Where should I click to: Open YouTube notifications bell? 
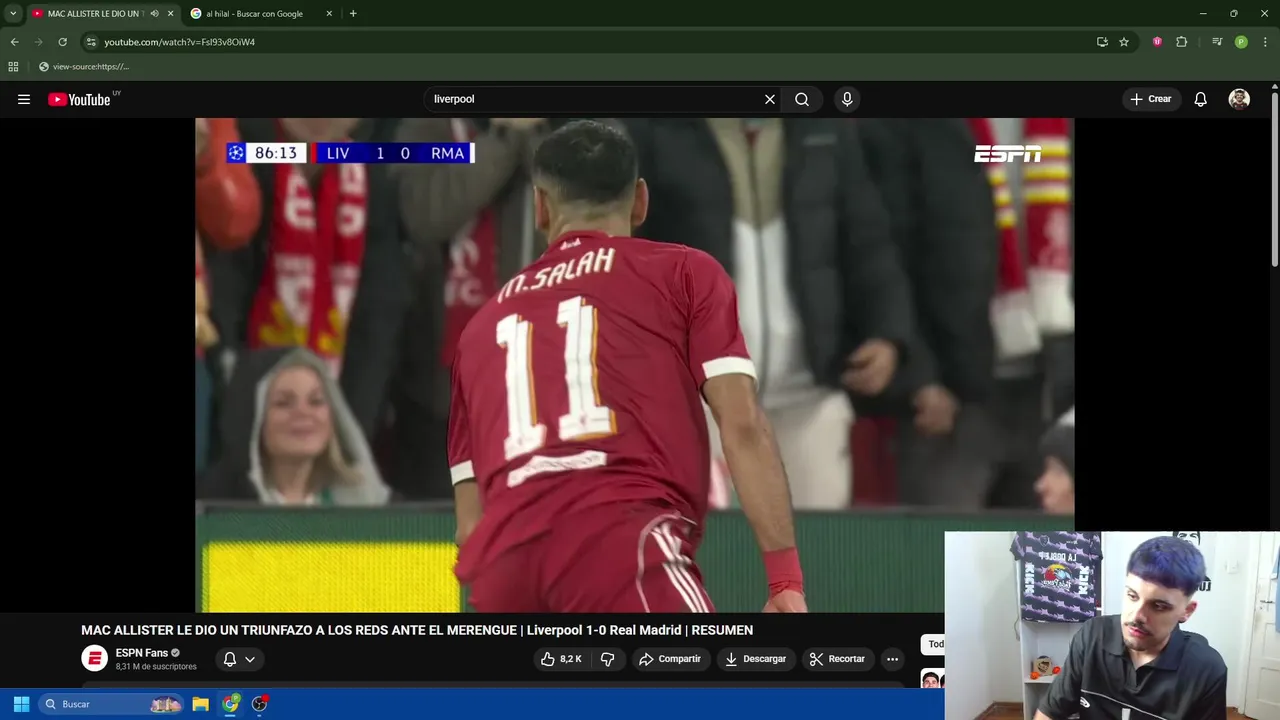click(1201, 99)
